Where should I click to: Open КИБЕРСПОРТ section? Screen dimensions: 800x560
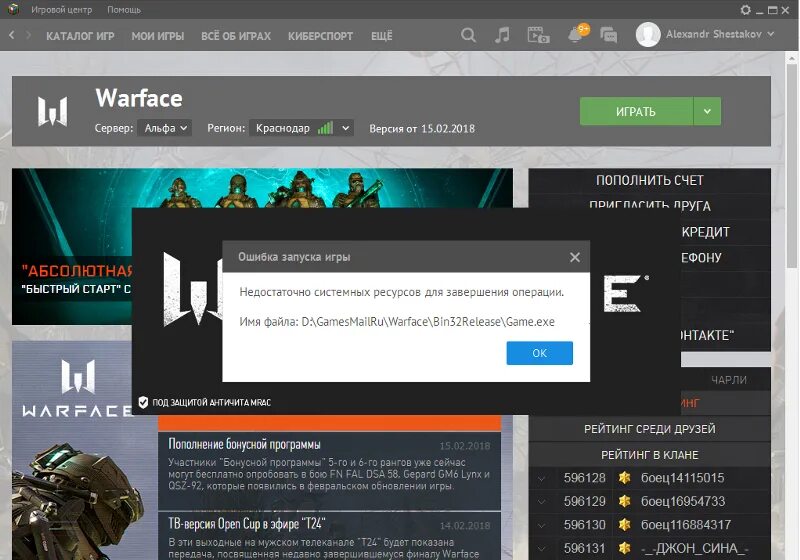[x=320, y=36]
